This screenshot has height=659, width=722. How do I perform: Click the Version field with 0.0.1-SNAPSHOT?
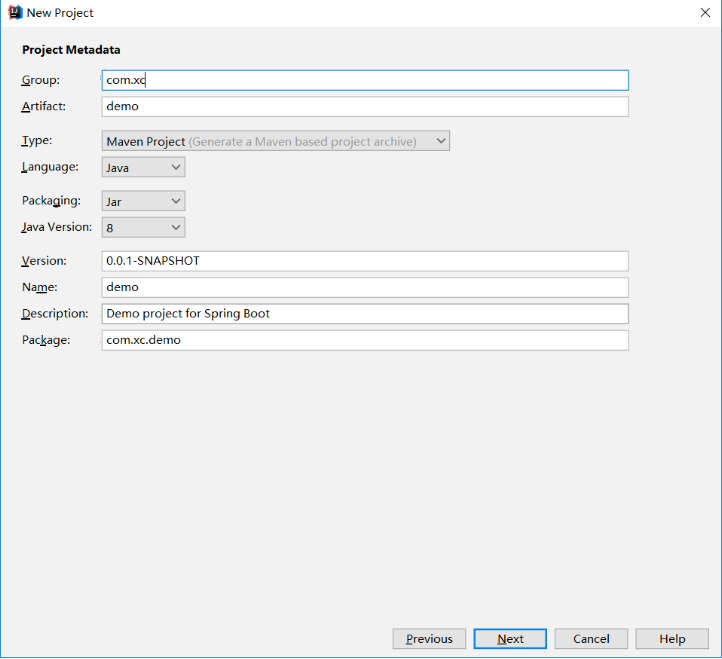pyautogui.click(x=365, y=261)
